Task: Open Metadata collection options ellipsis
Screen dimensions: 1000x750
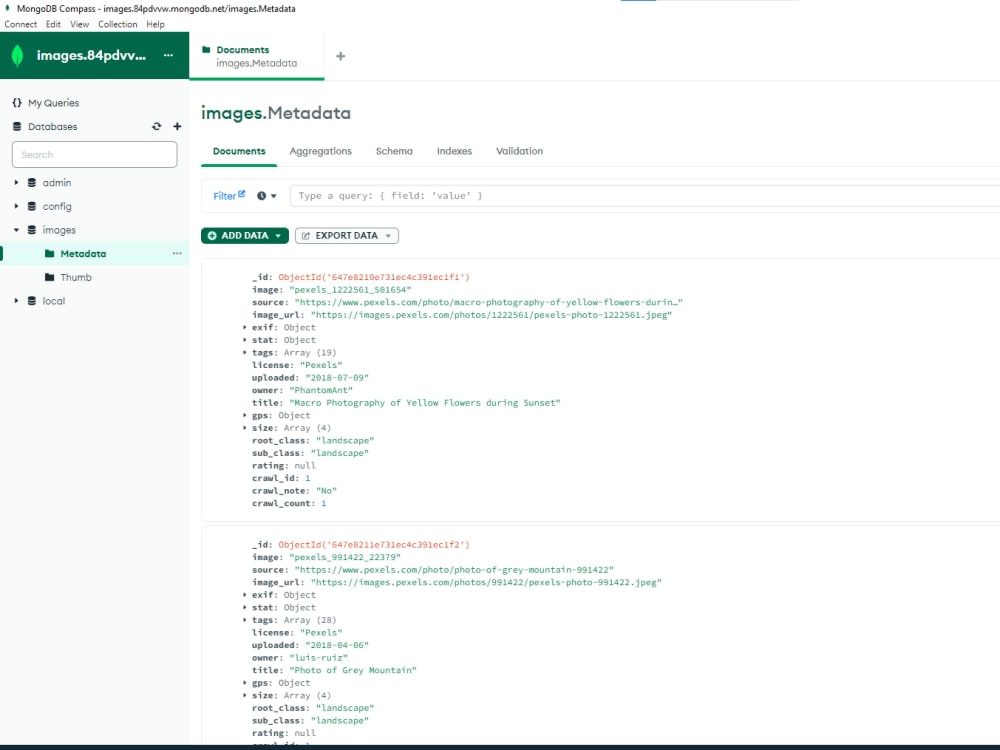Action: click(x=177, y=253)
